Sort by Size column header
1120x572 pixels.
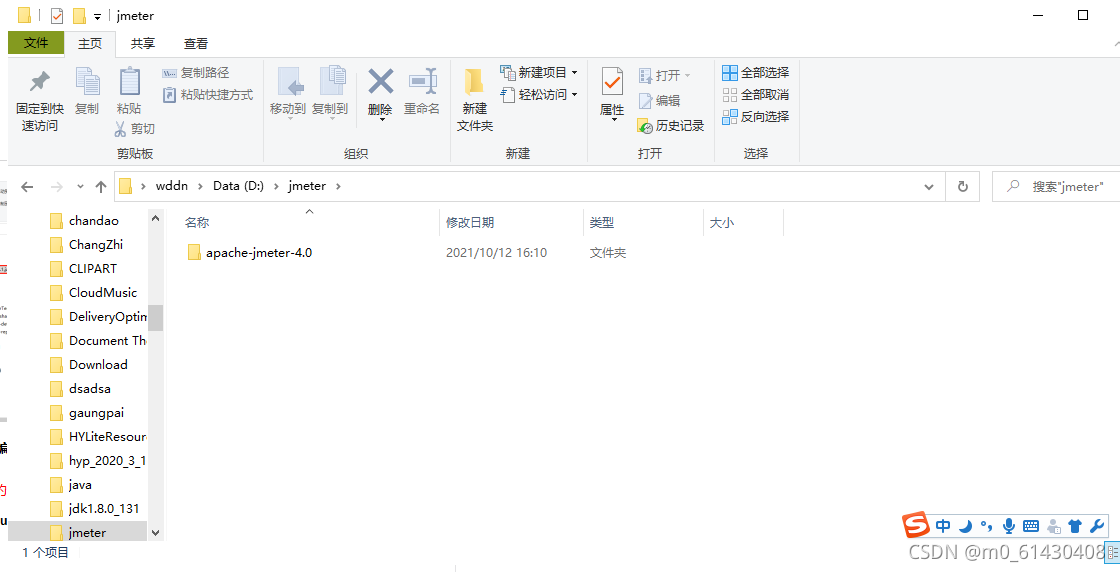pos(744,223)
